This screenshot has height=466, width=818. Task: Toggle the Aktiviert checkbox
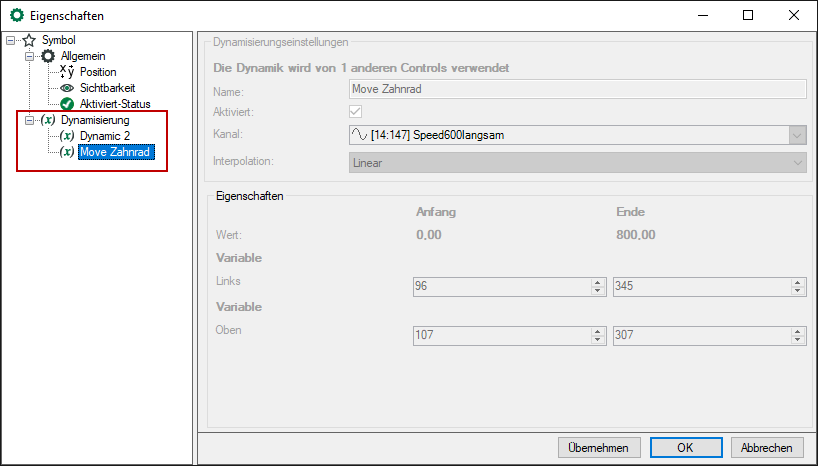coord(356,111)
